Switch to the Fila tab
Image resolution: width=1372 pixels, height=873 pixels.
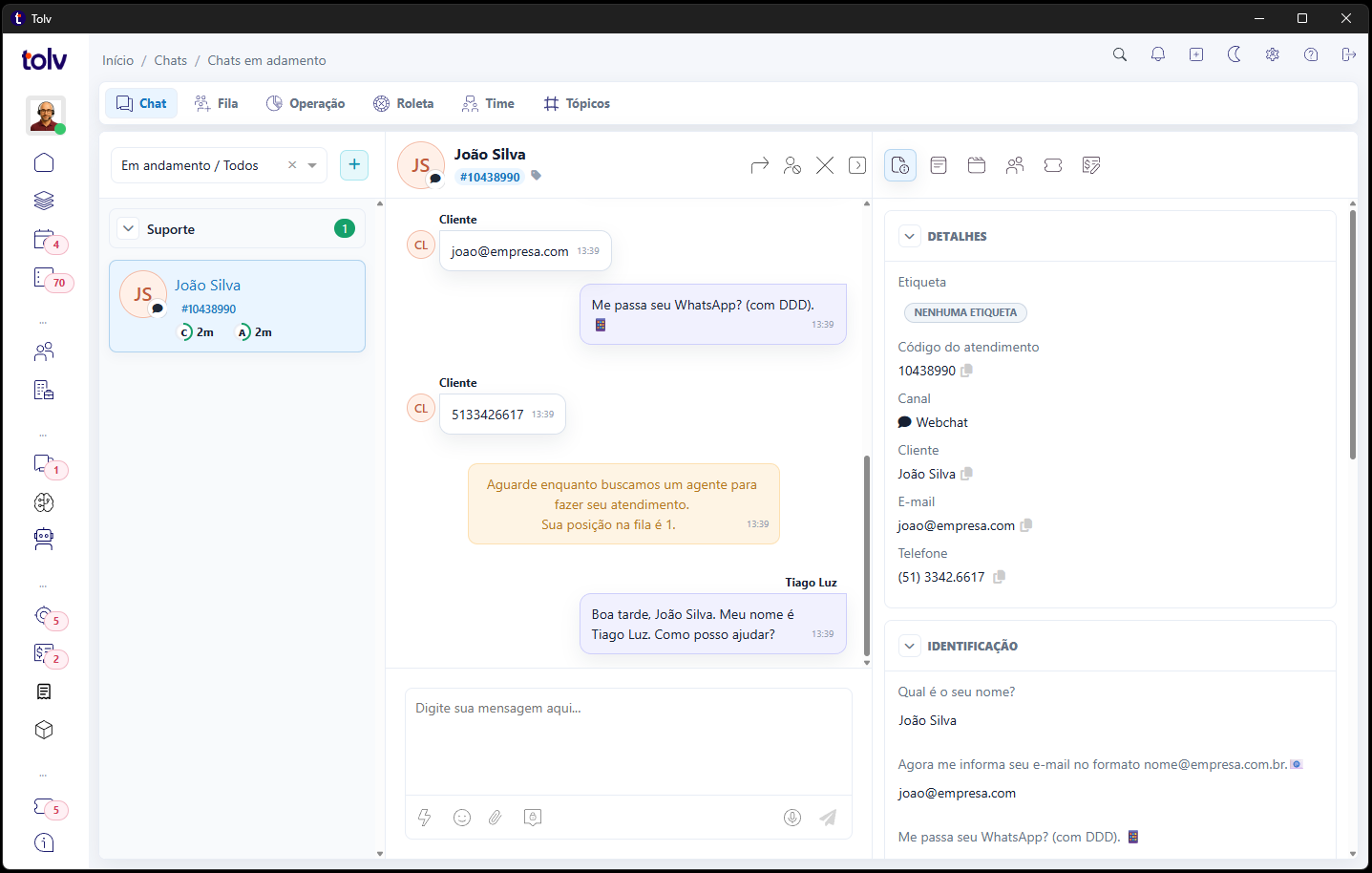point(216,103)
